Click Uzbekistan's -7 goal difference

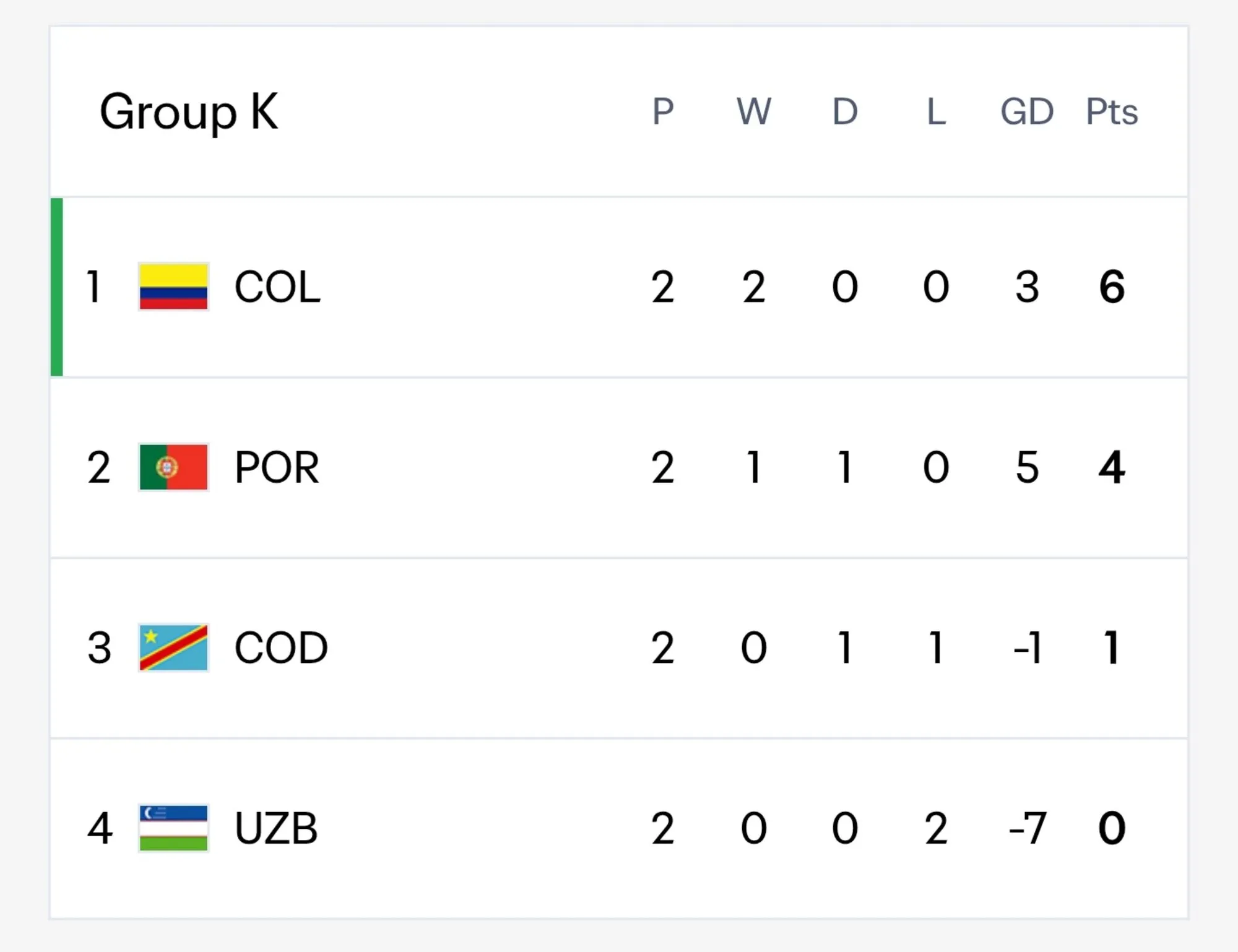click(1027, 828)
